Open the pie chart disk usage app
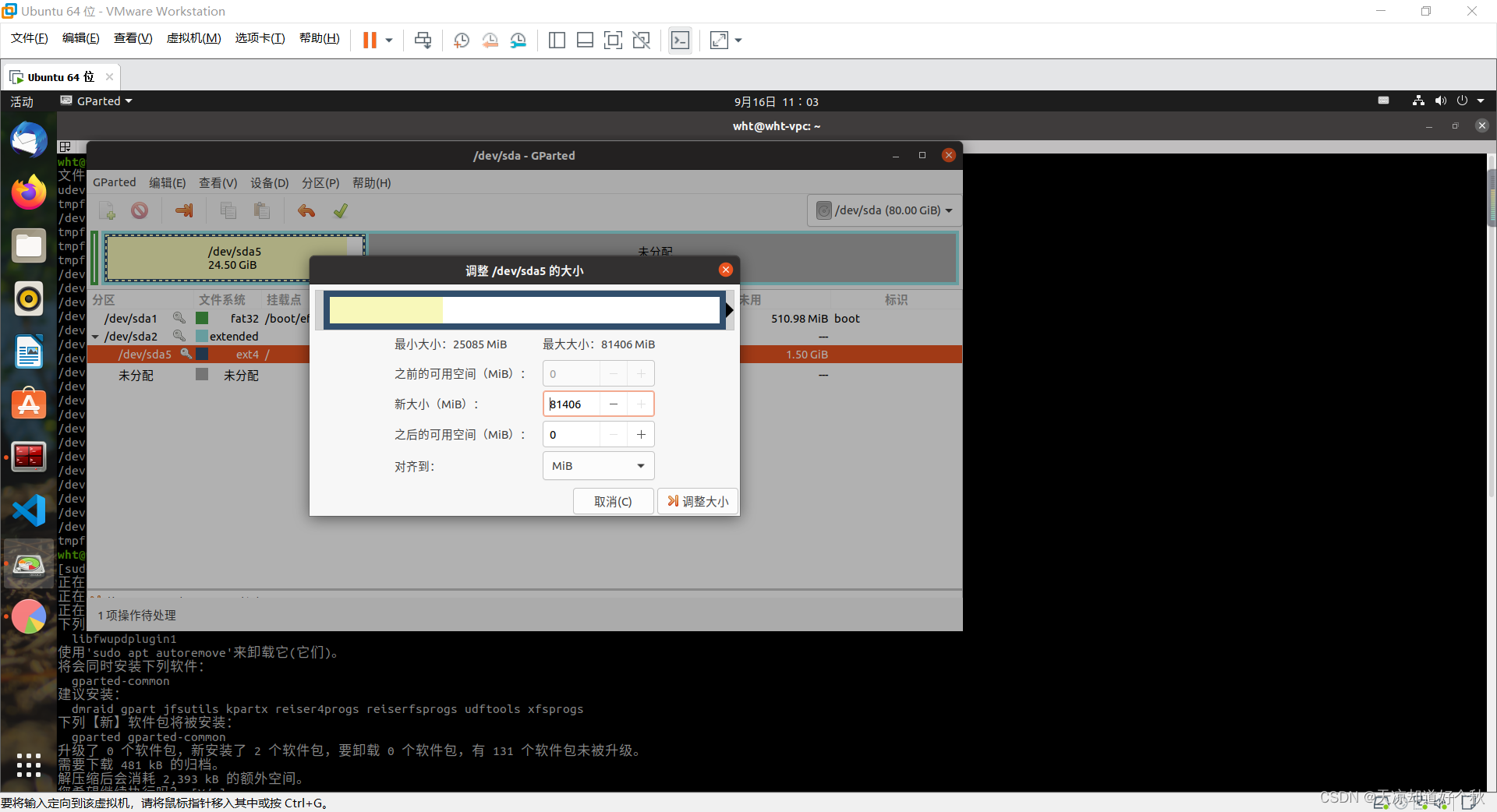The height and width of the screenshot is (812, 1497). pyautogui.click(x=29, y=616)
